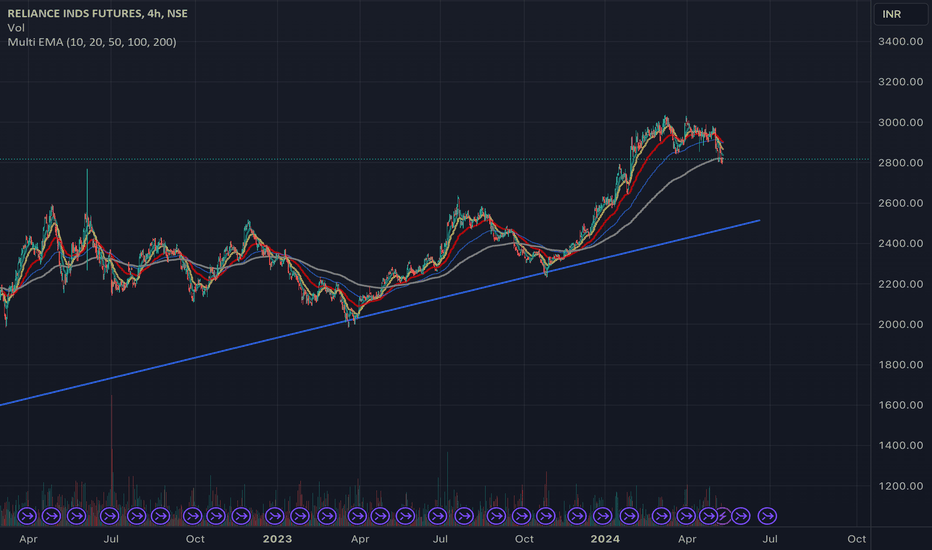Click the 2600.00 price scale label
The height and width of the screenshot is (550, 932).
pos(900,203)
